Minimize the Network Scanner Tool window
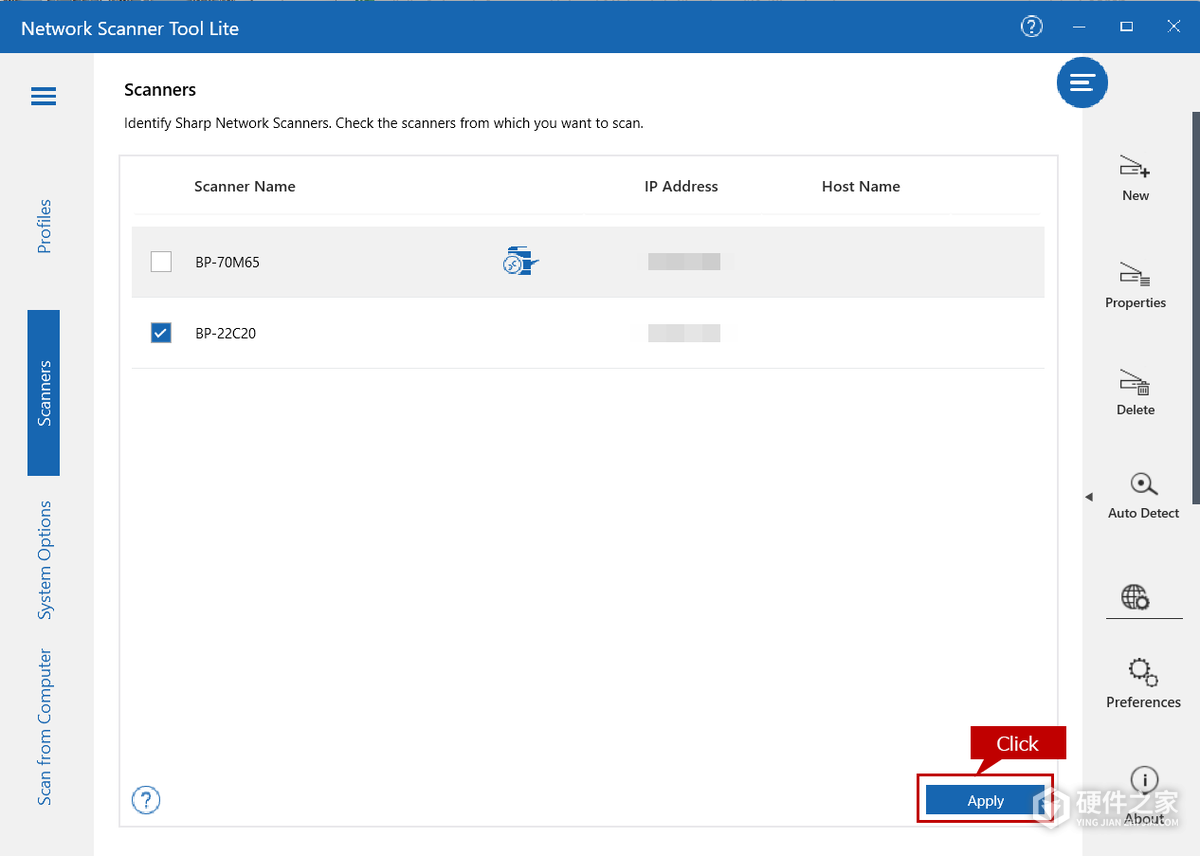The width and height of the screenshot is (1200, 856). coord(1079,27)
